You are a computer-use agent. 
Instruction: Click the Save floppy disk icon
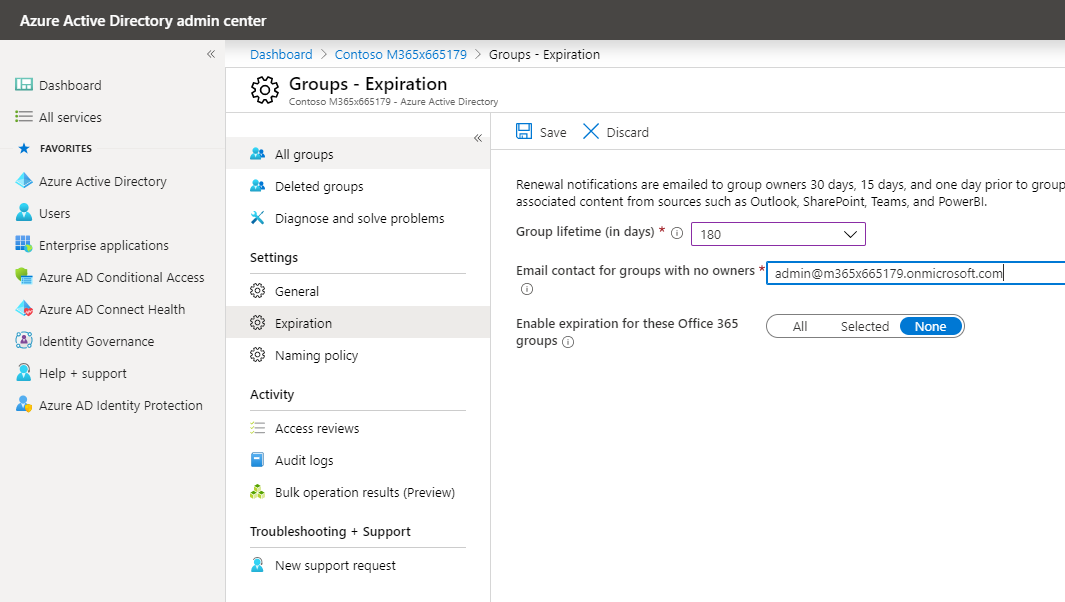524,131
